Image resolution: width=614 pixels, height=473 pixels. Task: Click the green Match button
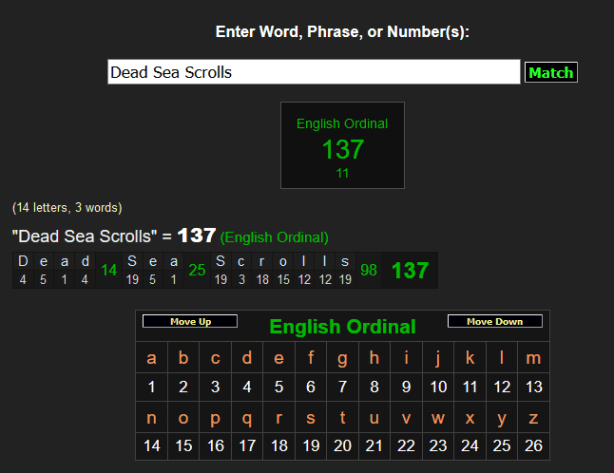click(551, 72)
